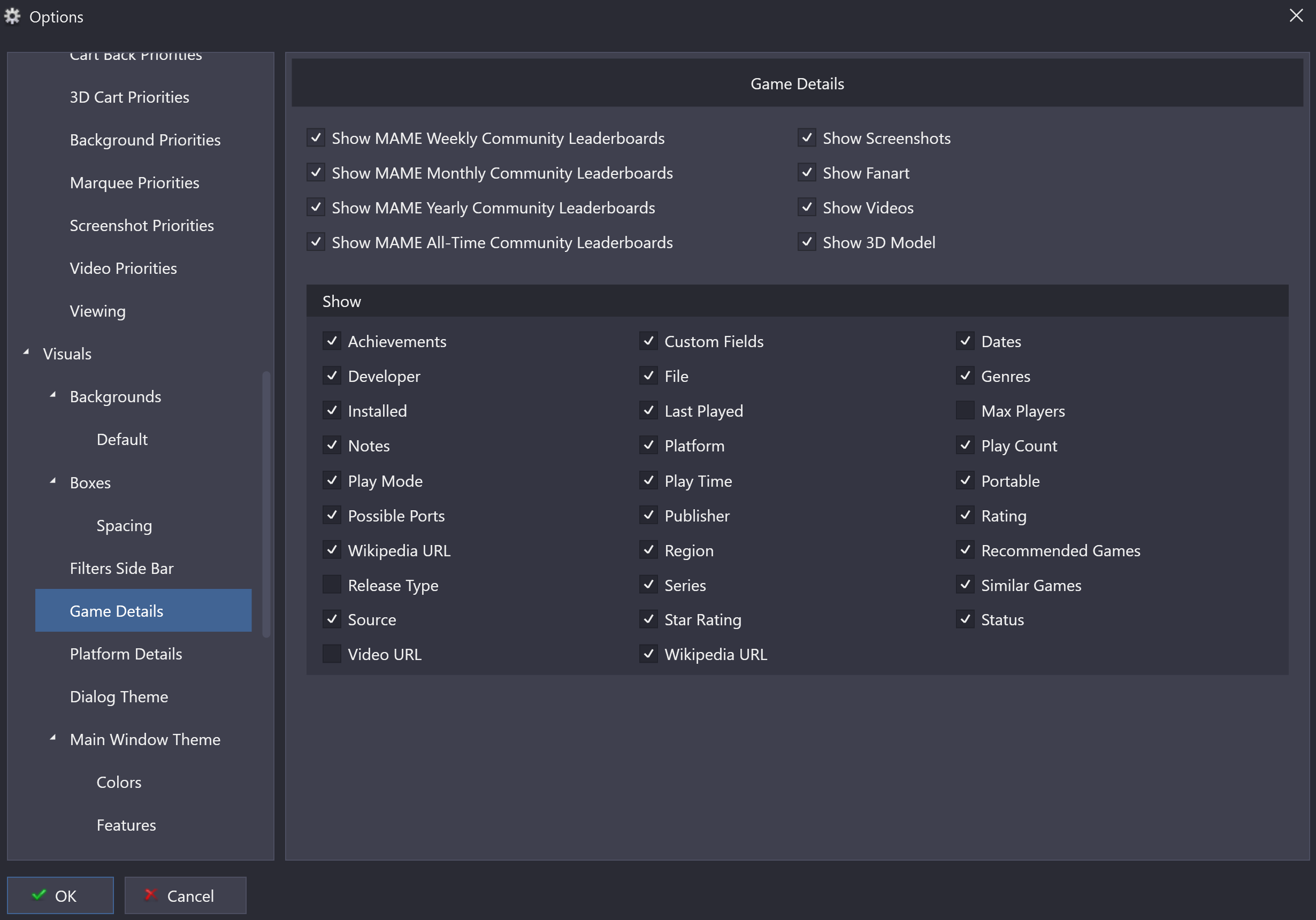Open 3D Cart Priorities settings
This screenshot has height=920, width=1316.
[x=129, y=97]
